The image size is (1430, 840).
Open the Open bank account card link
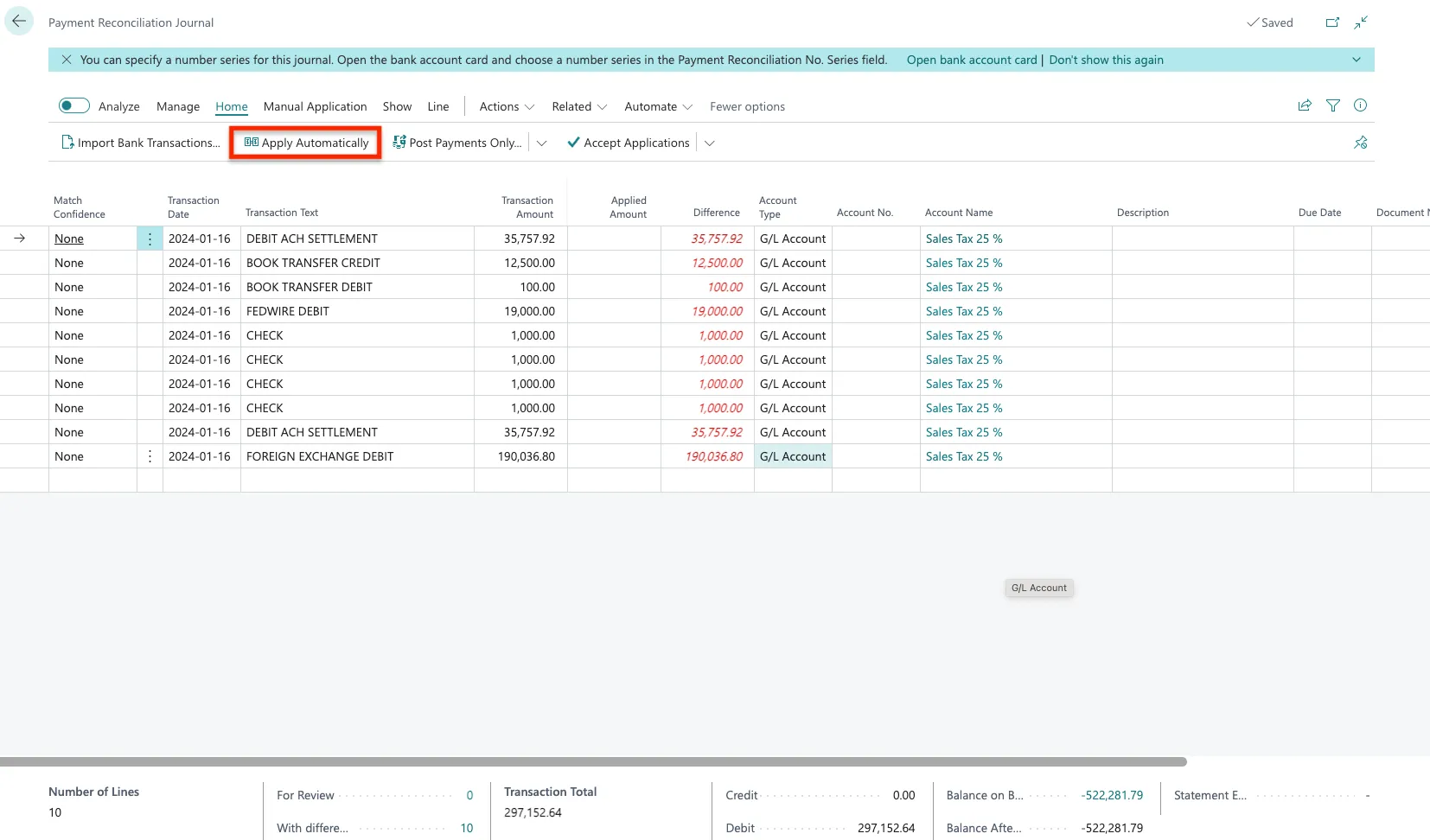[972, 60]
